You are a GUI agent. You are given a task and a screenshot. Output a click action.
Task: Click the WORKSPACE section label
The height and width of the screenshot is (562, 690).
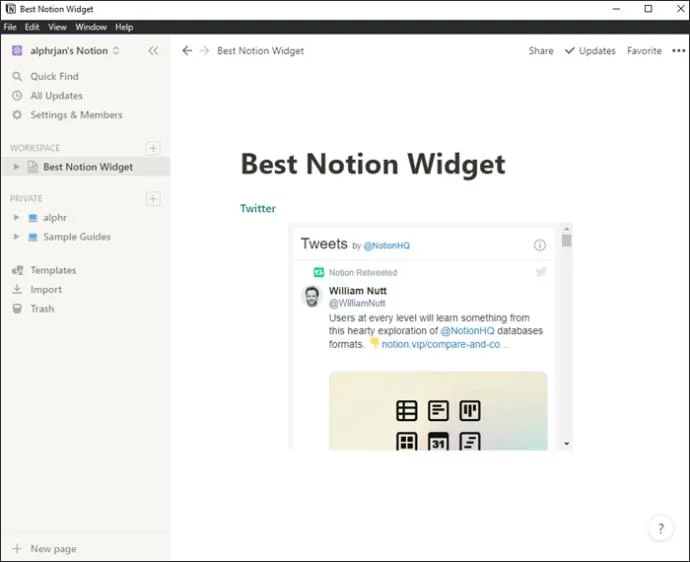point(35,148)
